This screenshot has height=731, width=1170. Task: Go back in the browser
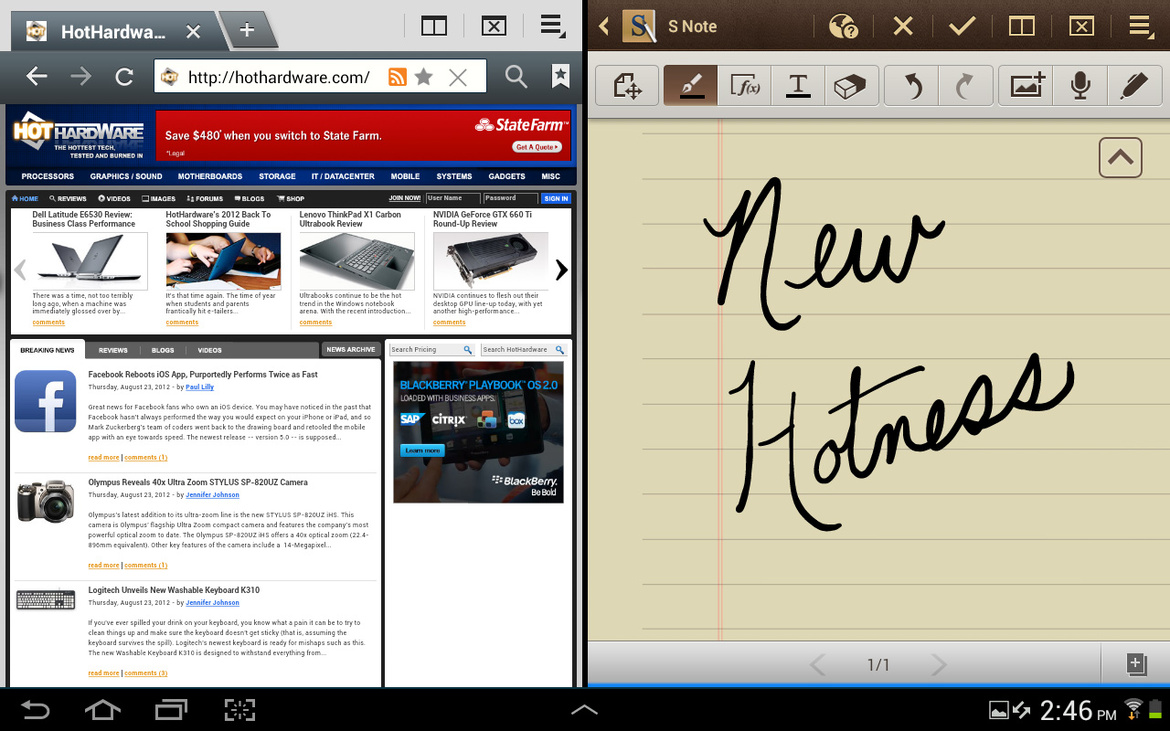37,76
